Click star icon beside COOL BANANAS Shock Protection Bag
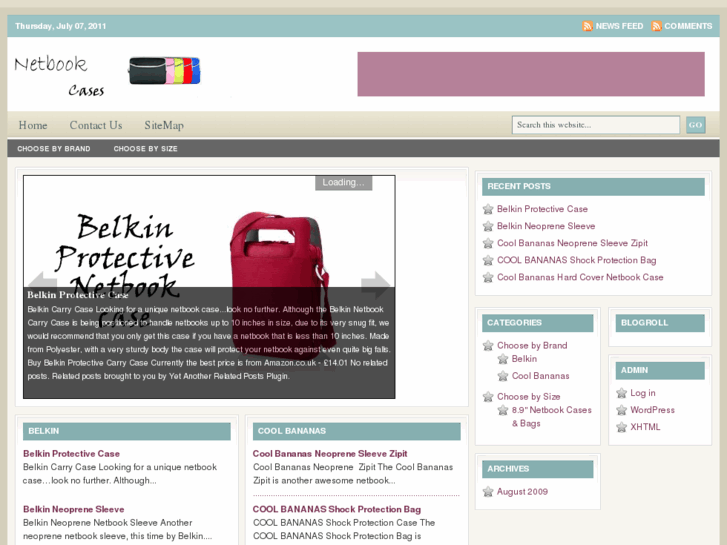The width and height of the screenshot is (727, 545). tap(488, 260)
